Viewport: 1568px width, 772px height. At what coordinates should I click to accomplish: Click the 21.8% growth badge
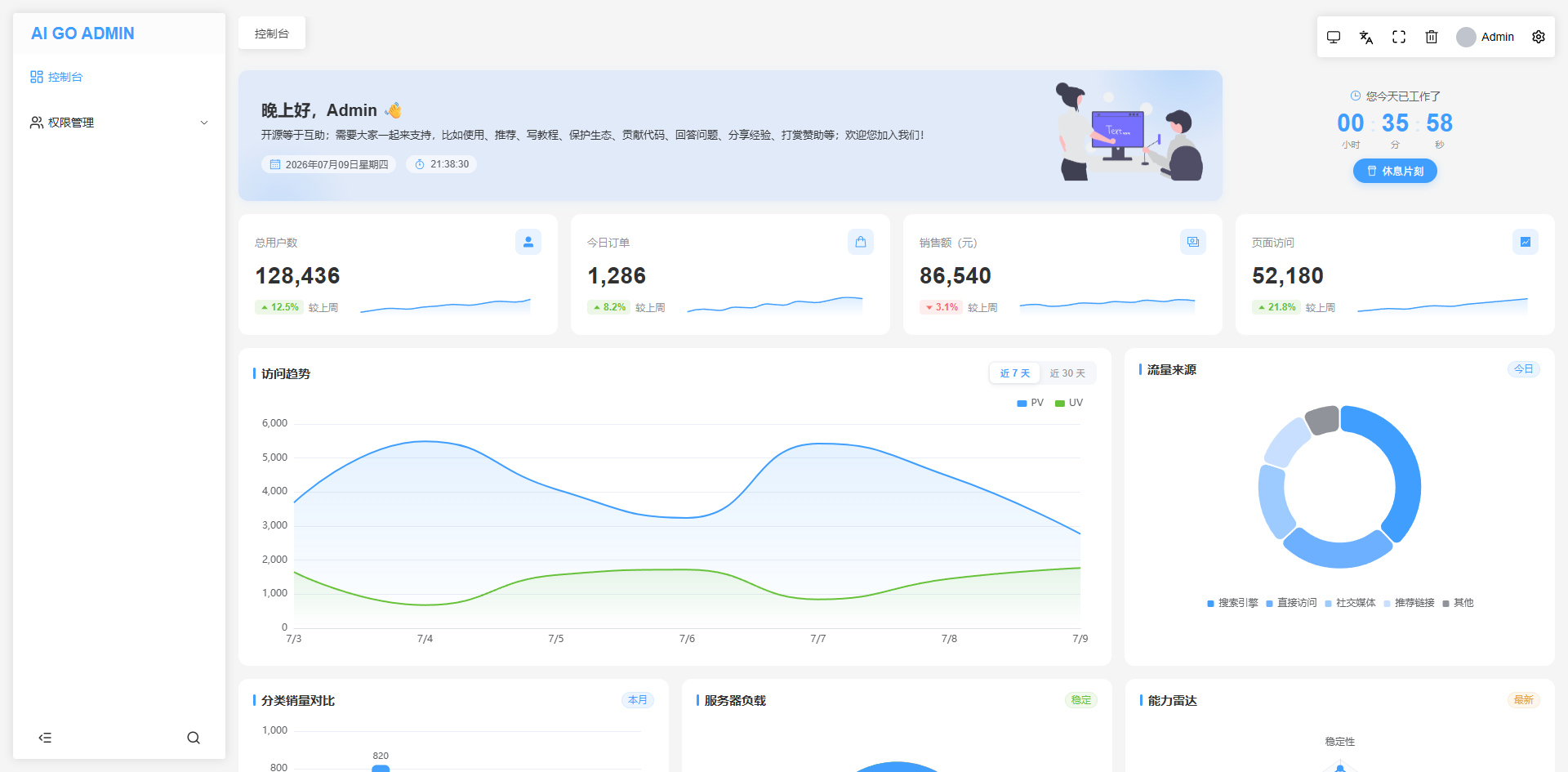(1276, 307)
